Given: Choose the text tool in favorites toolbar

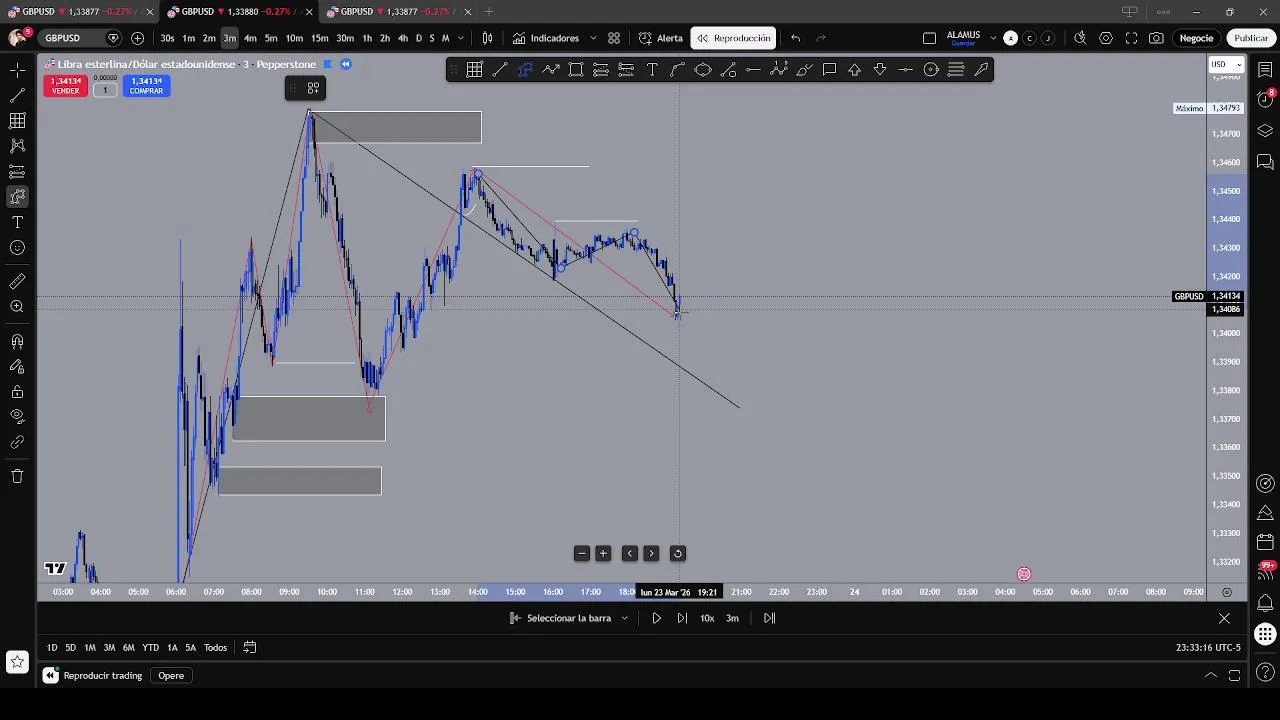Looking at the screenshot, I should click(x=652, y=70).
